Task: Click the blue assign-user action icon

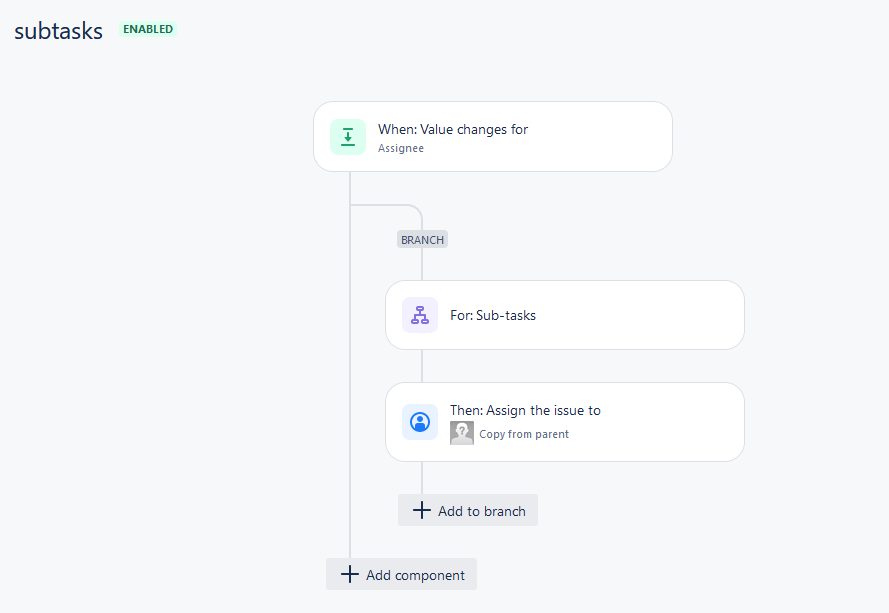Action: (419, 421)
